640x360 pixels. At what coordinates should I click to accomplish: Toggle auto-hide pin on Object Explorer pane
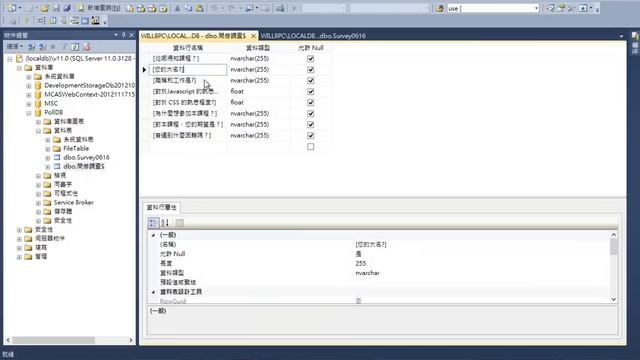pos(124,36)
